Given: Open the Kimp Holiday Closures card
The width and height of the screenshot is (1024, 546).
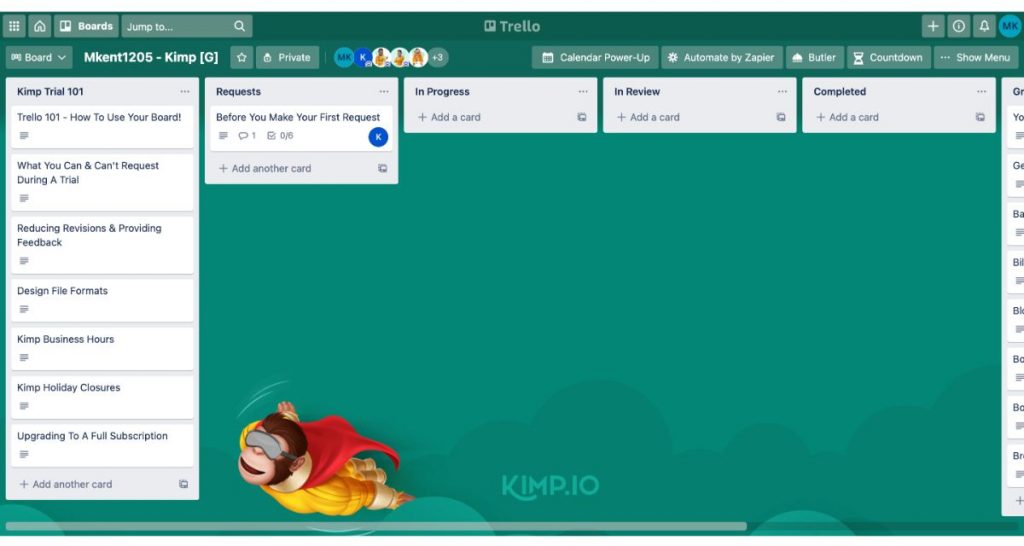Looking at the screenshot, I should [x=103, y=396].
